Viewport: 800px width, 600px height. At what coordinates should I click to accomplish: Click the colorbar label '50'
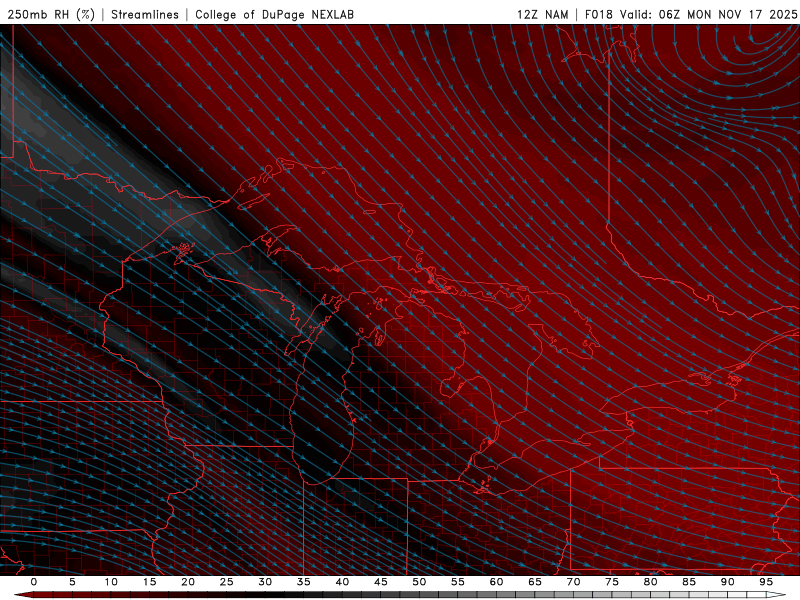pos(419,582)
